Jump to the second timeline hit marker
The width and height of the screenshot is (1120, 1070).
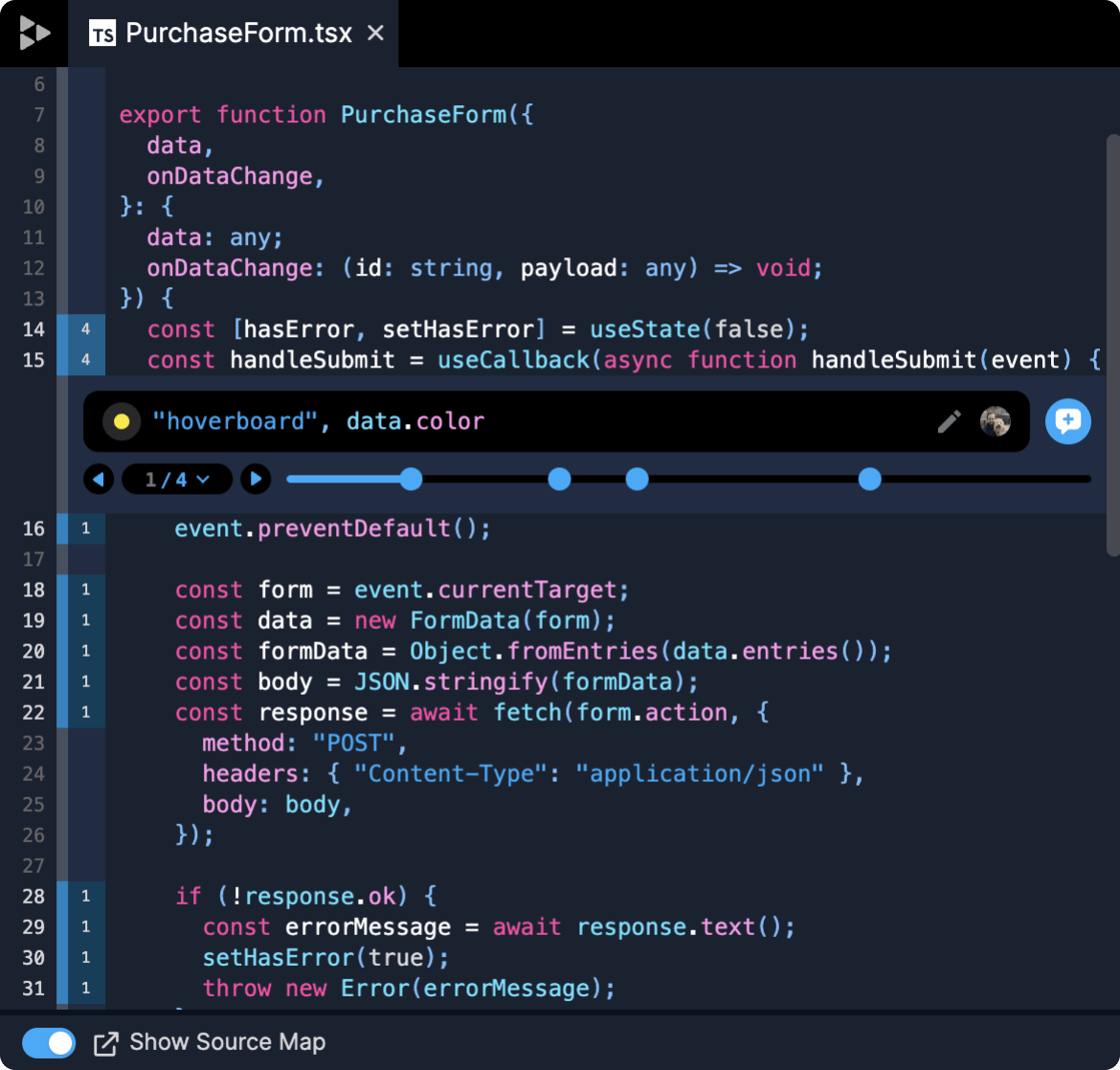pos(560,479)
